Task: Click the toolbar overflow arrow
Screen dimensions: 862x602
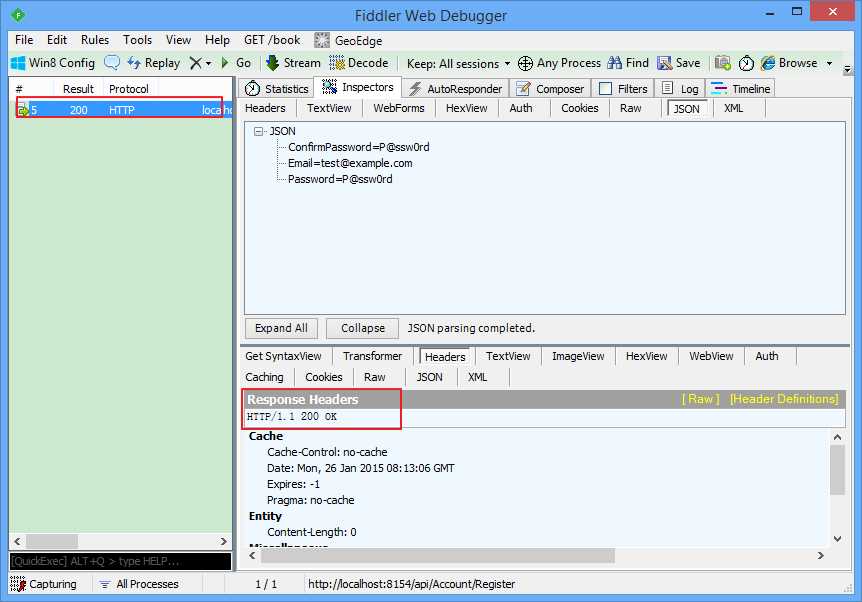Action: (x=847, y=69)
